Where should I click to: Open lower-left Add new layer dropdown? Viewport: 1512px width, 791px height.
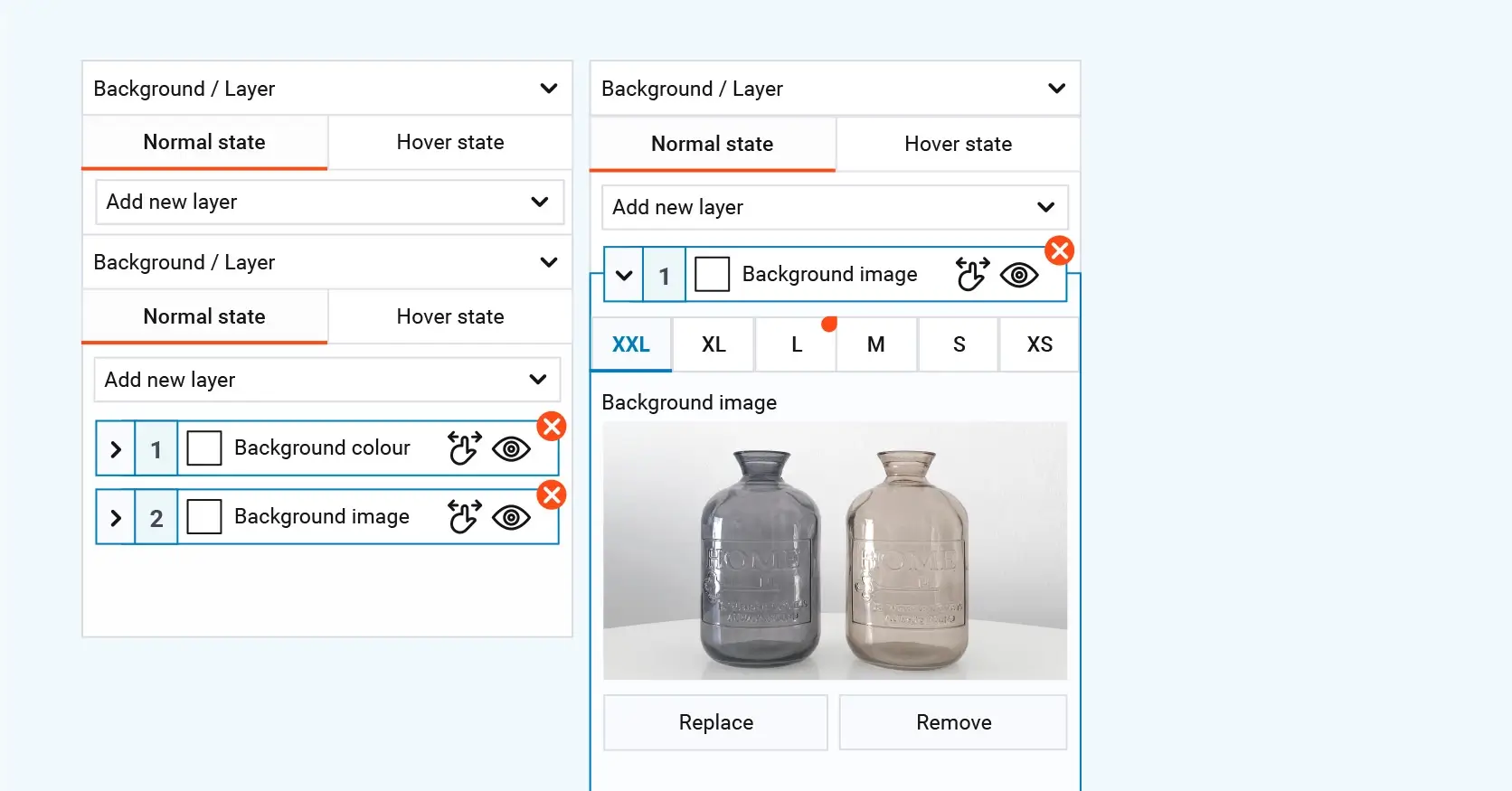327,380
